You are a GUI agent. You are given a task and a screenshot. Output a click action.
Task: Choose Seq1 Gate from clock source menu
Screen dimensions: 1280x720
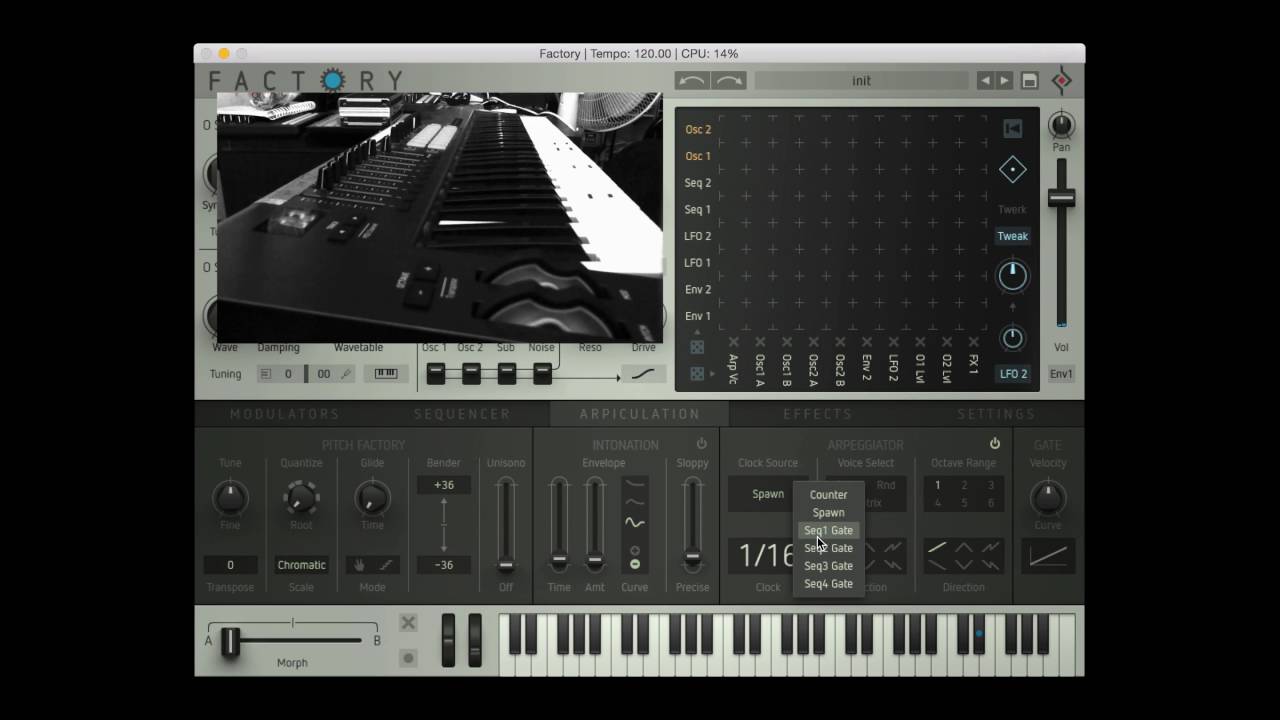[x=828, y=531]
